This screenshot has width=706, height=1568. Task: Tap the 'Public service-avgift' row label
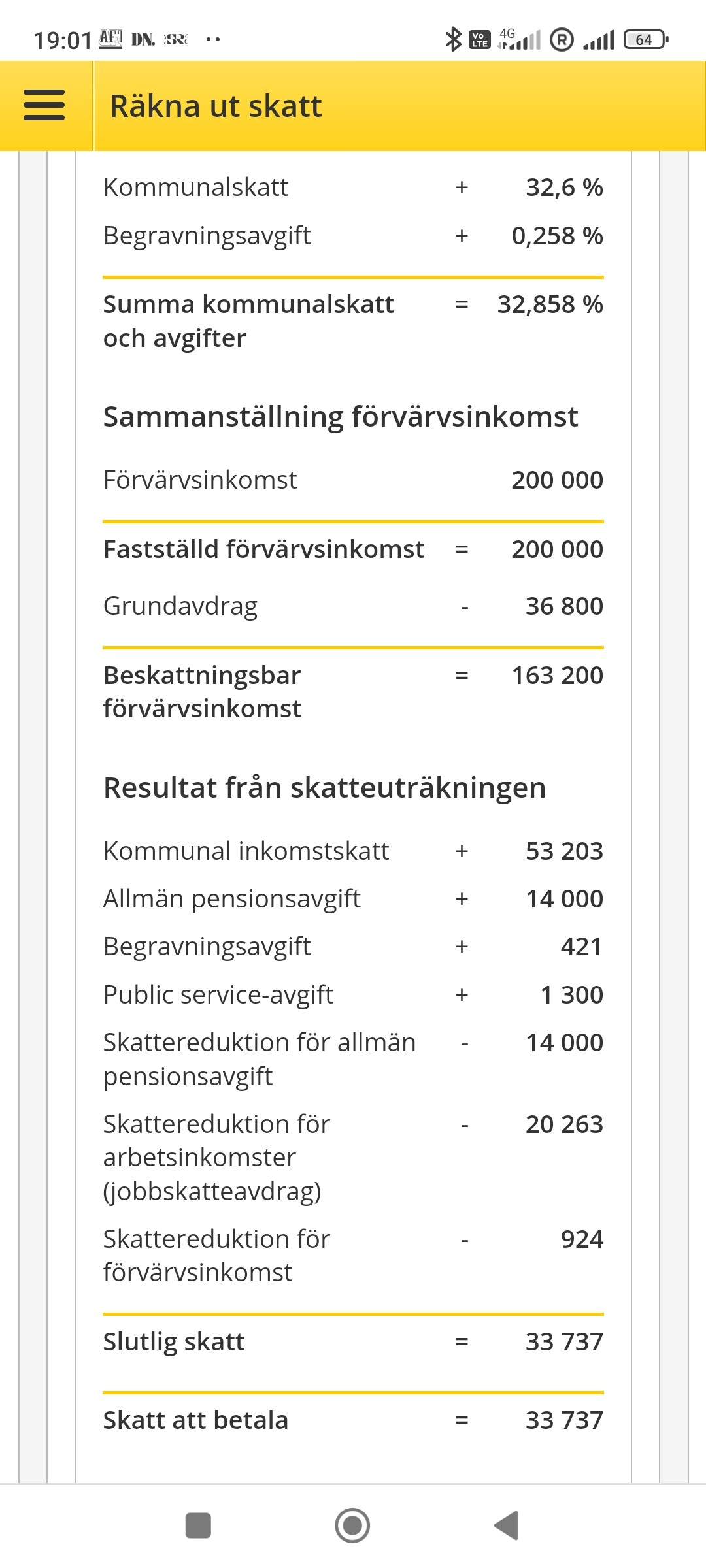(x=218, y=994)
